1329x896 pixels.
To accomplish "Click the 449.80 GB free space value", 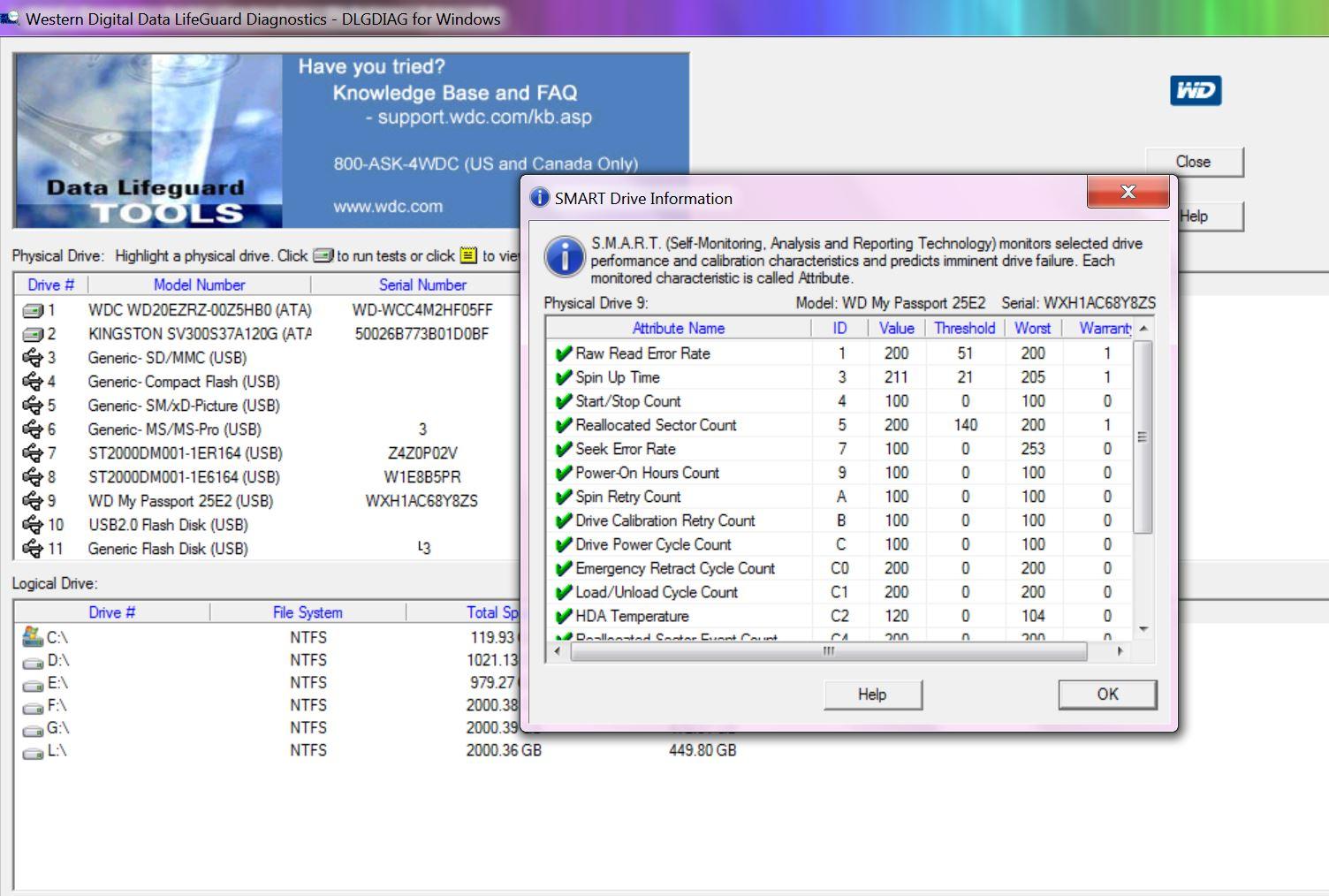I will [x=702, y=750].
